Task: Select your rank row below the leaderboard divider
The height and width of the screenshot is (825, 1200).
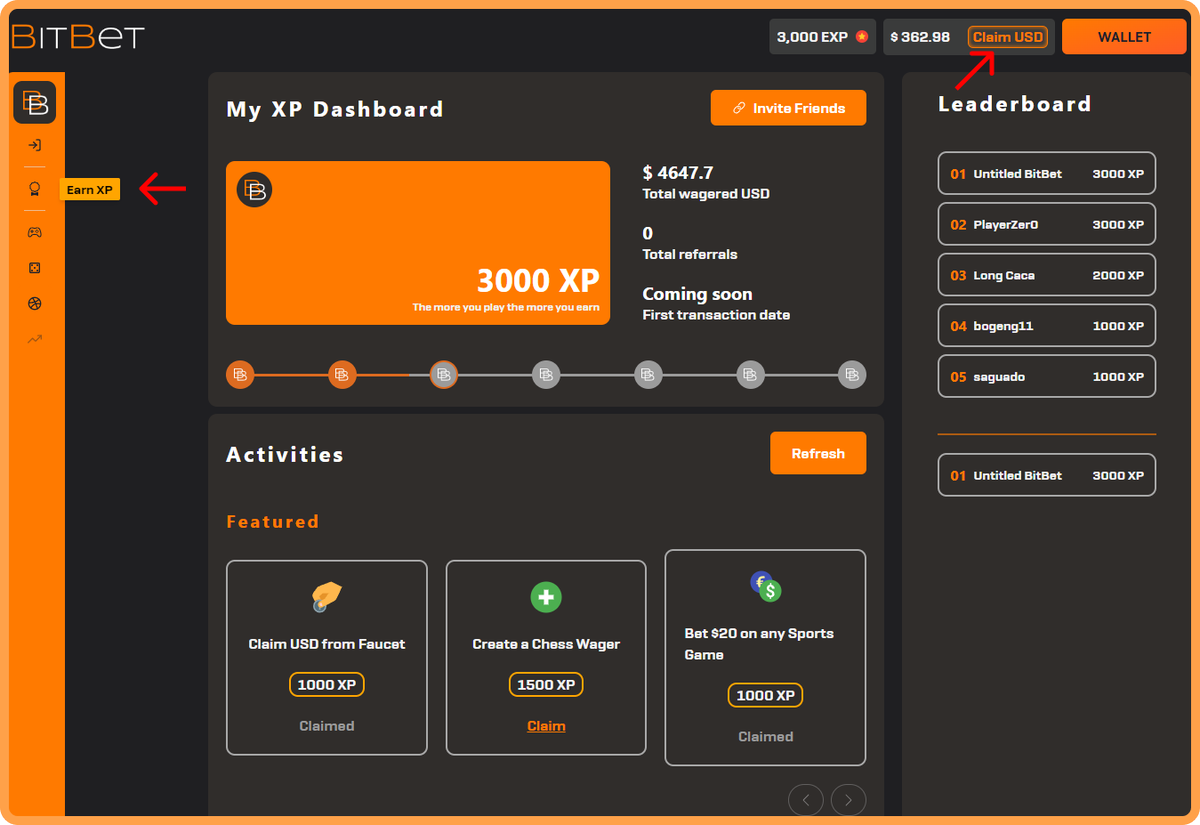Action: pyautogui.click(x=1047, y=475)
